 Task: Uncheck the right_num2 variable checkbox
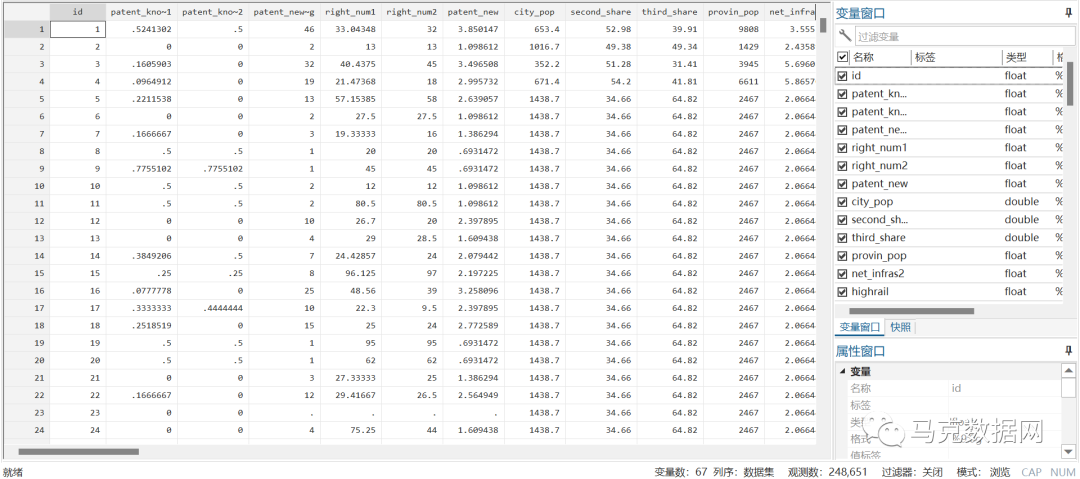point(842,165)
